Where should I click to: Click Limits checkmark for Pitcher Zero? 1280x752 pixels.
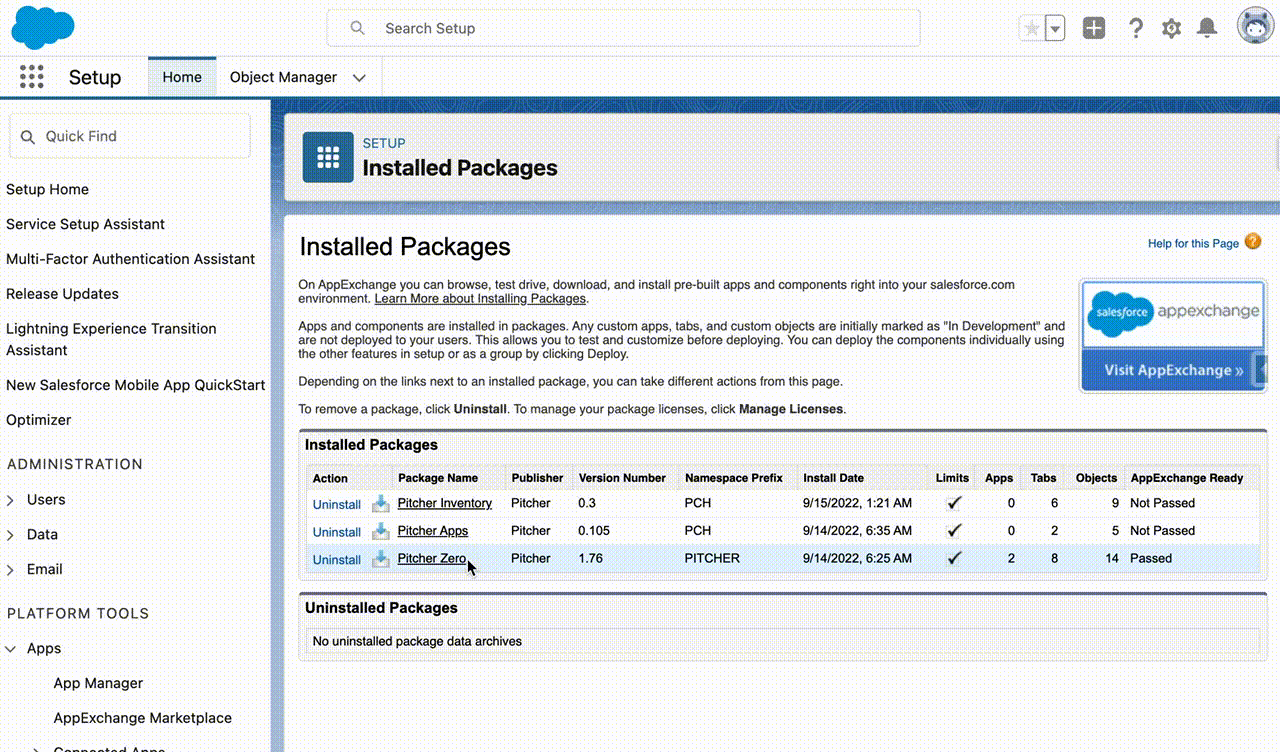(x=953, y=559)
